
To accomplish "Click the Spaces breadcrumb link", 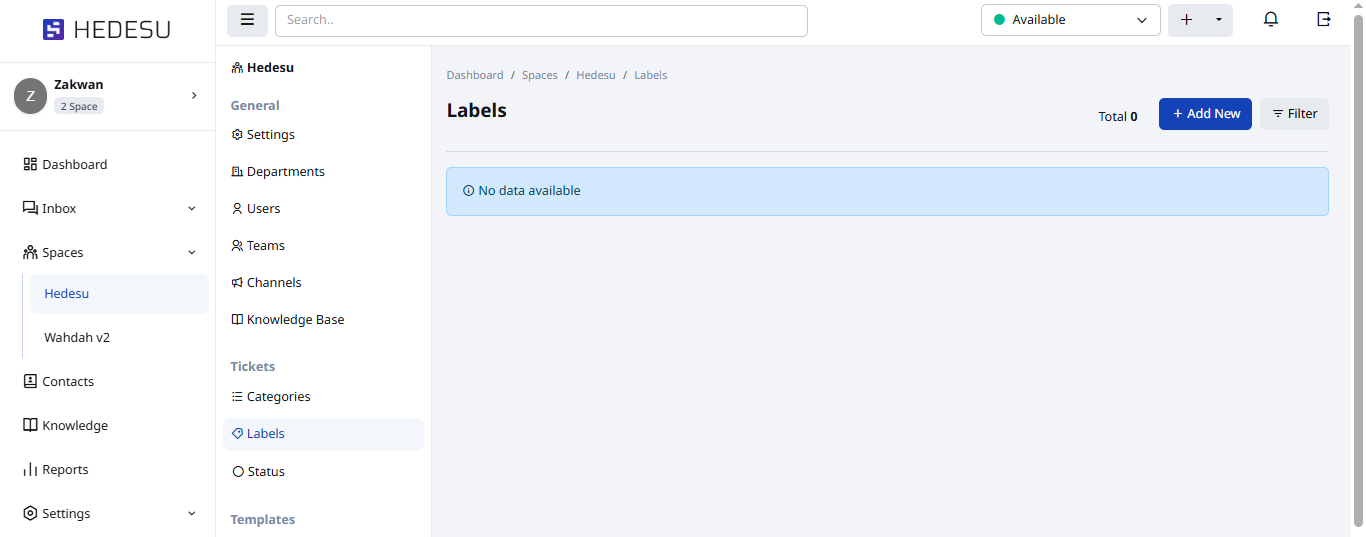I will pyautogui.click(x=540, y=75).
